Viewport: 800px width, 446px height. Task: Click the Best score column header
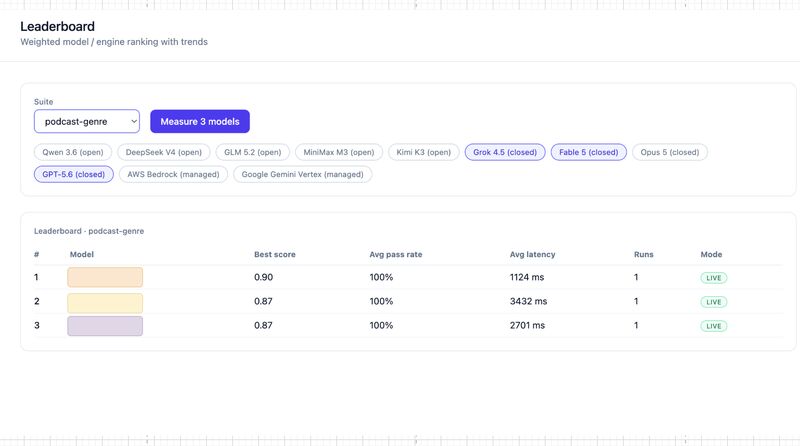(x=274, y=254)
